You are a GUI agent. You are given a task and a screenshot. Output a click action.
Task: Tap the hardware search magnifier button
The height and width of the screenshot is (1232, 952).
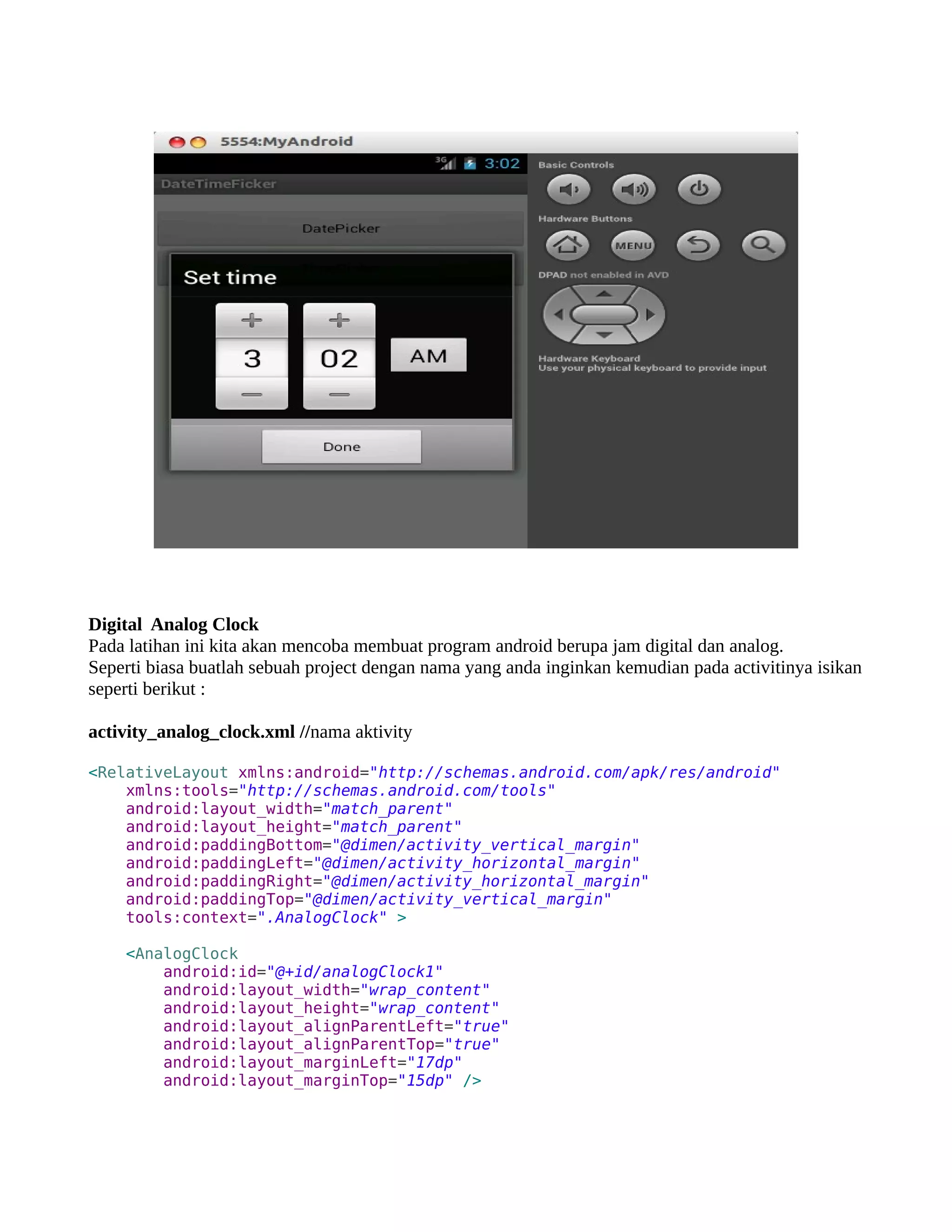[x=764, y=245]
